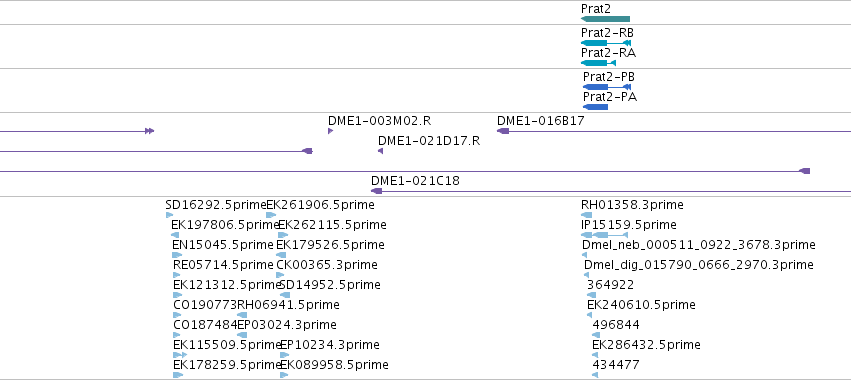Select the DME1-021C18 arrow marker
The image size is (851, 380).
tap(377, 191)
